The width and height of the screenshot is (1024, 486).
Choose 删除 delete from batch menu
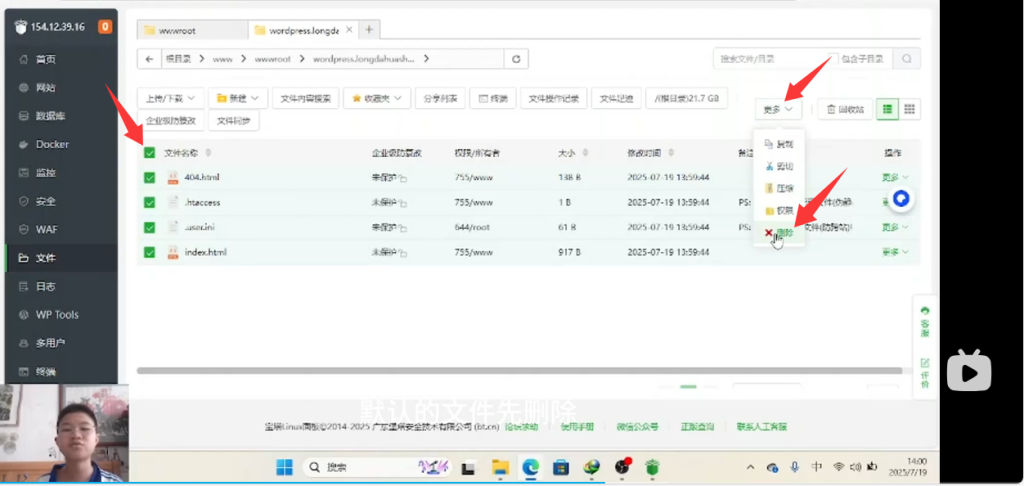pyautogui.click(x=779, y=233)
